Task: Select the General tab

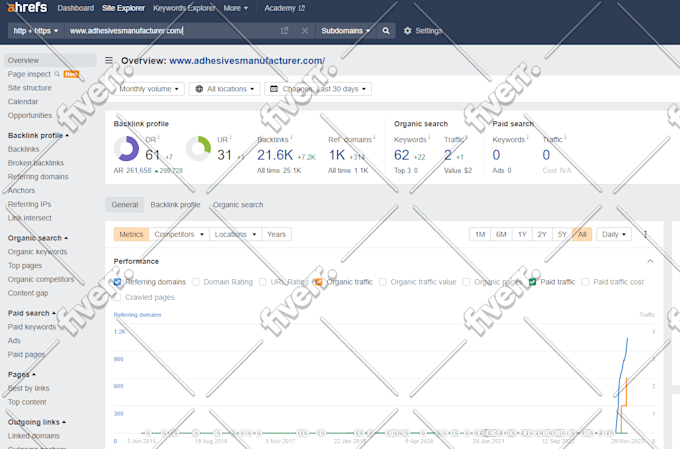Action: click(124, 205)
